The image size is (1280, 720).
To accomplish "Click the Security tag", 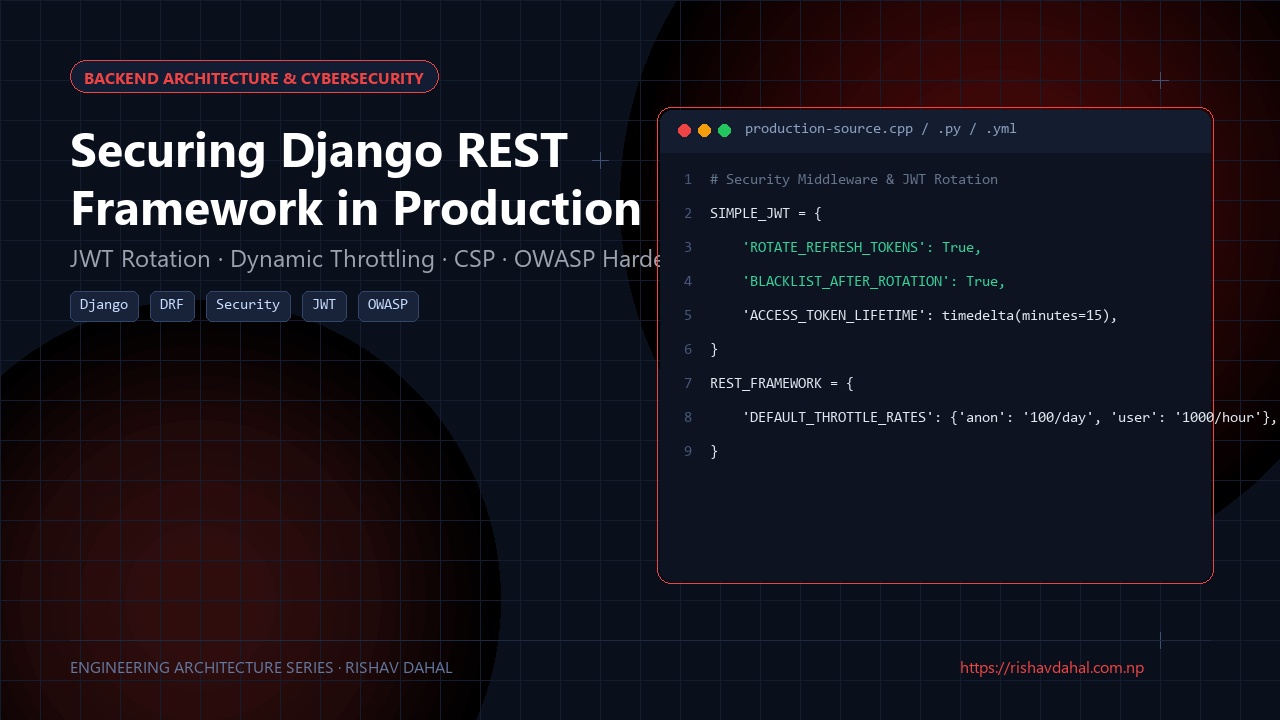I will 248,306.
